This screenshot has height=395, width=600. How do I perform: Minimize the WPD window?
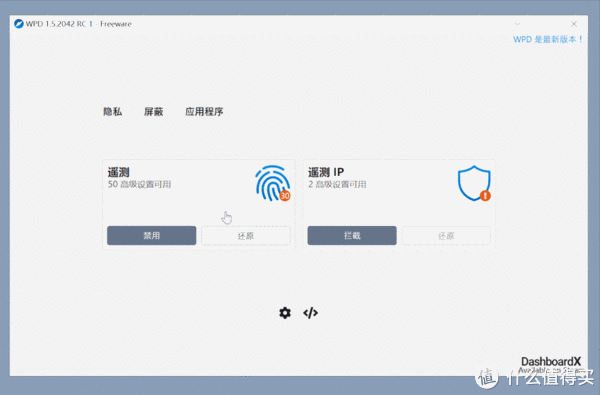(x=517, y=24)
